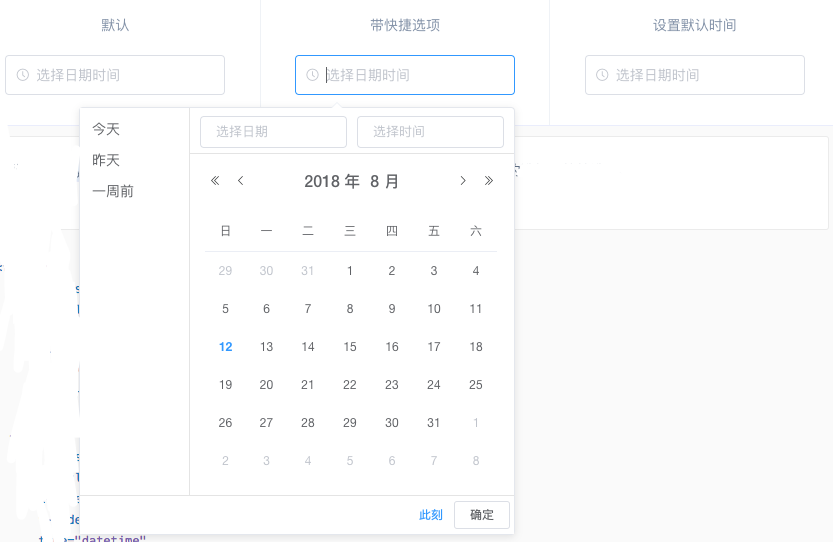Click the previous year double-arrow icon

(215, 181)
